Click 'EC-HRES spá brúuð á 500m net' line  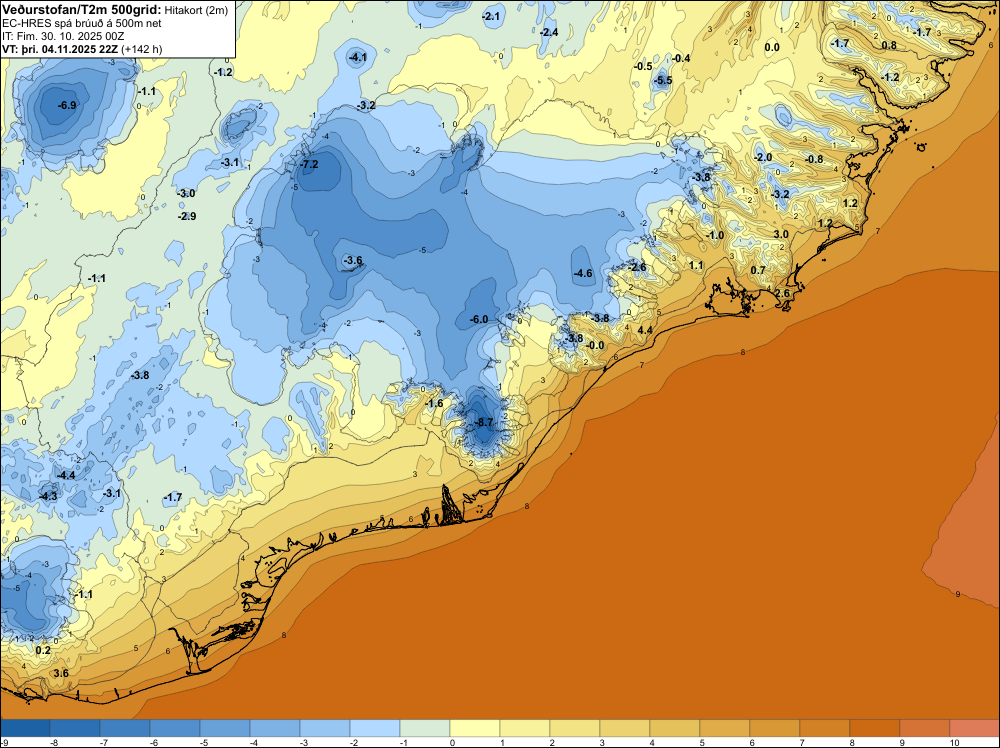(x=82, y=24)
